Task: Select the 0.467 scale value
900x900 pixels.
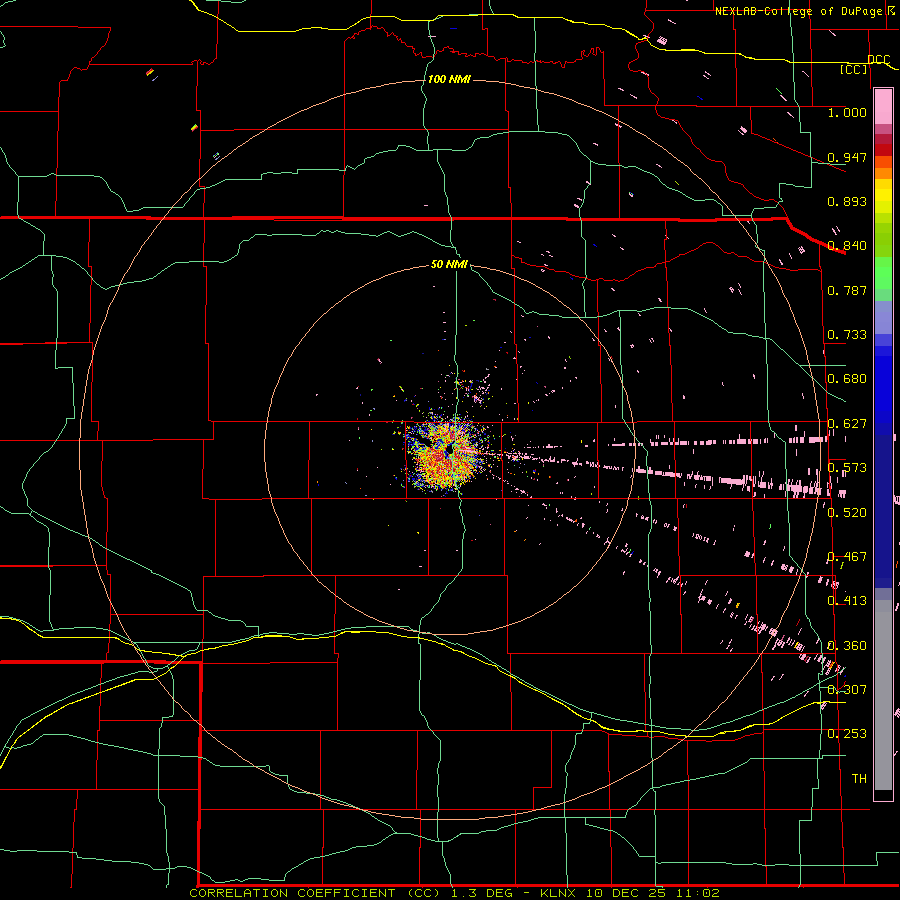Action: [x=847, y=557]
